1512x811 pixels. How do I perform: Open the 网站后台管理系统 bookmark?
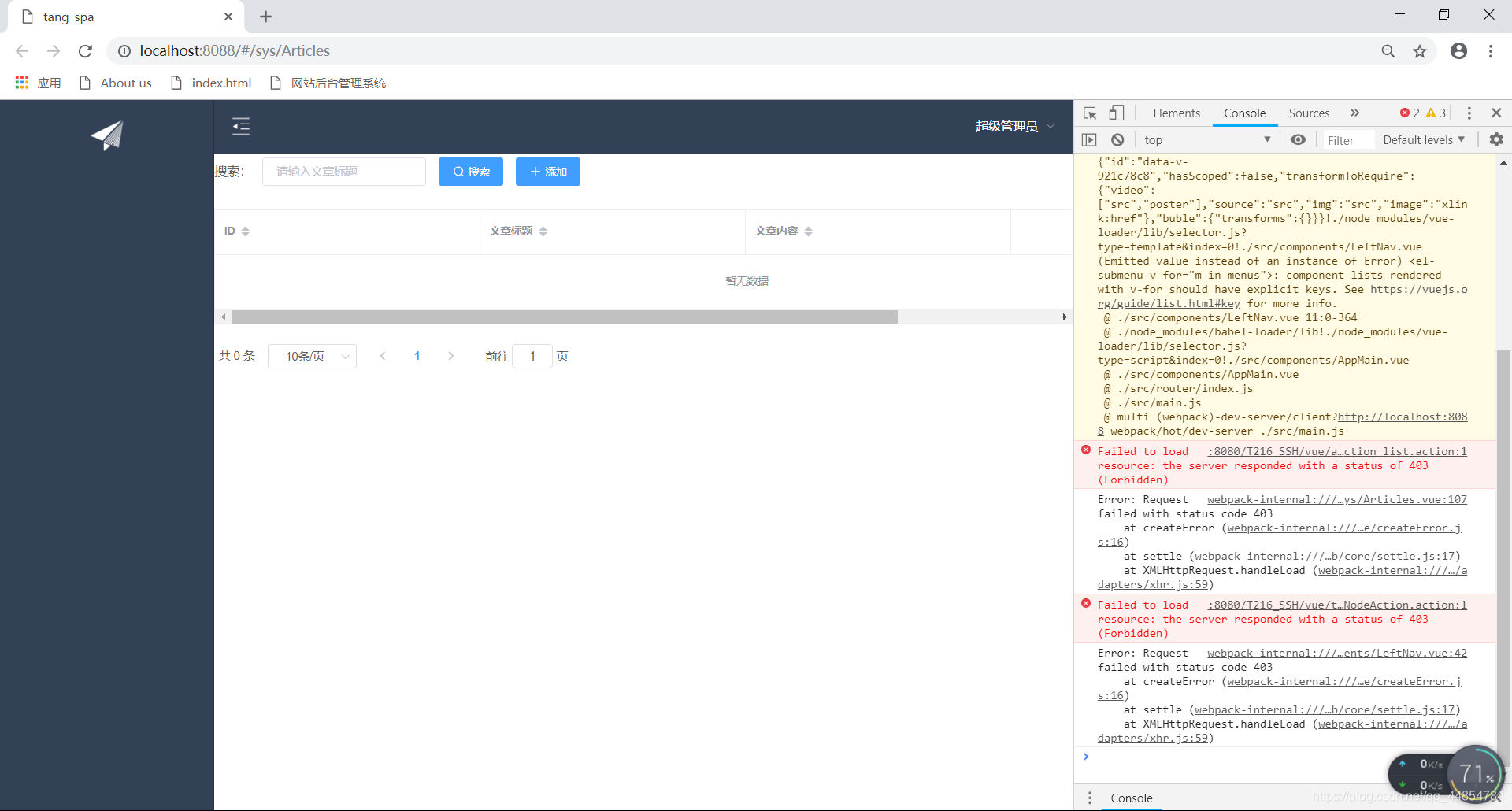328,83
